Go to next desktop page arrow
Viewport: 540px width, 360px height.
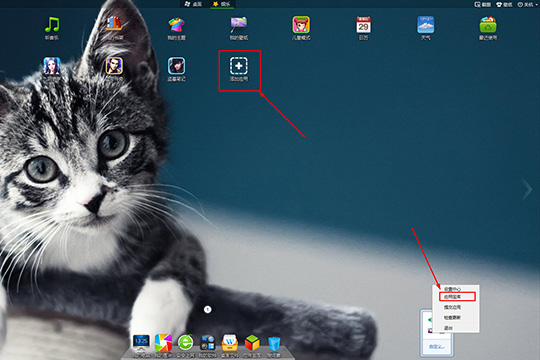[527, 189]
